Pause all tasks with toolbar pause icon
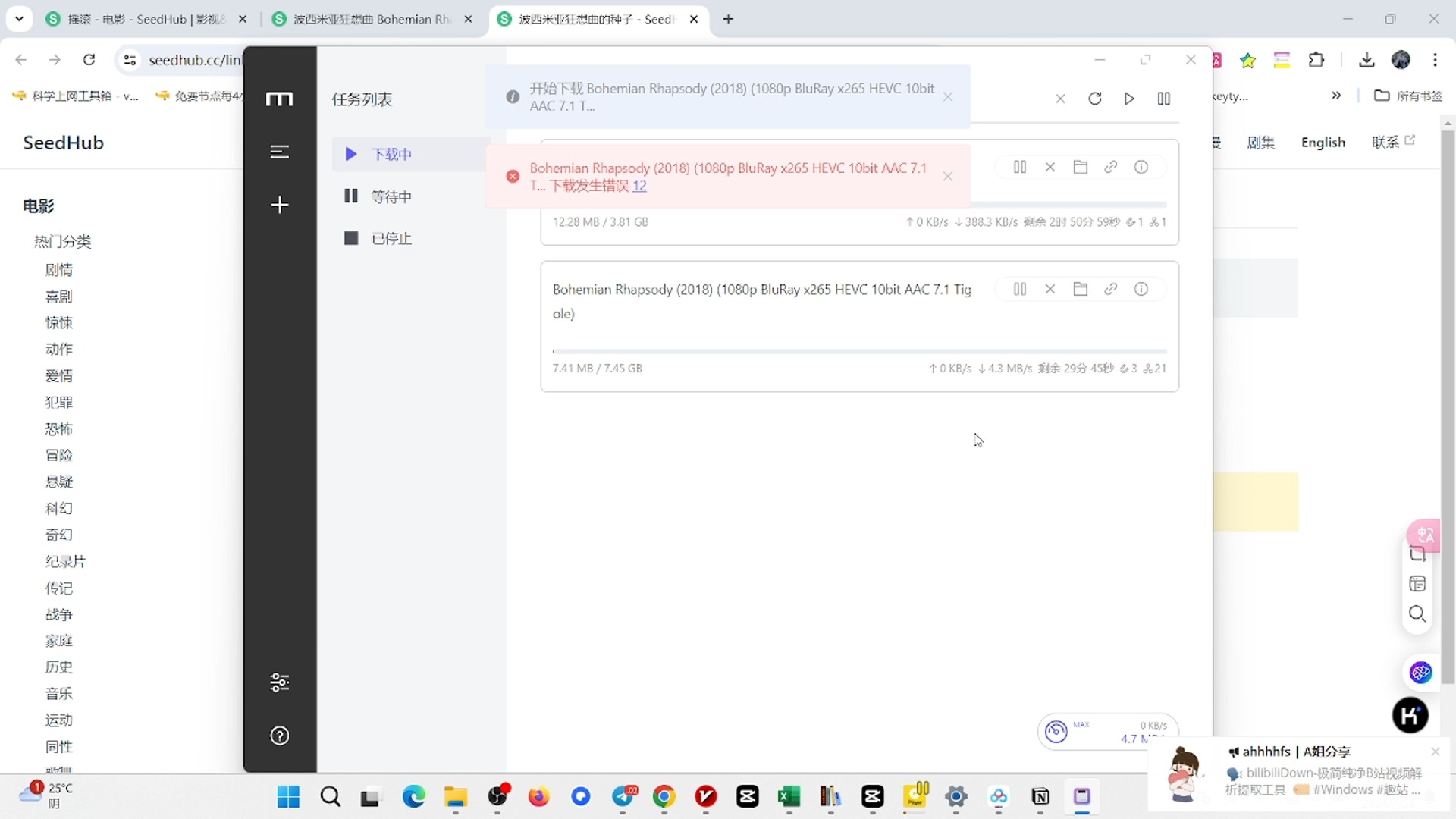The image size is (1456, 819). 1164,99
